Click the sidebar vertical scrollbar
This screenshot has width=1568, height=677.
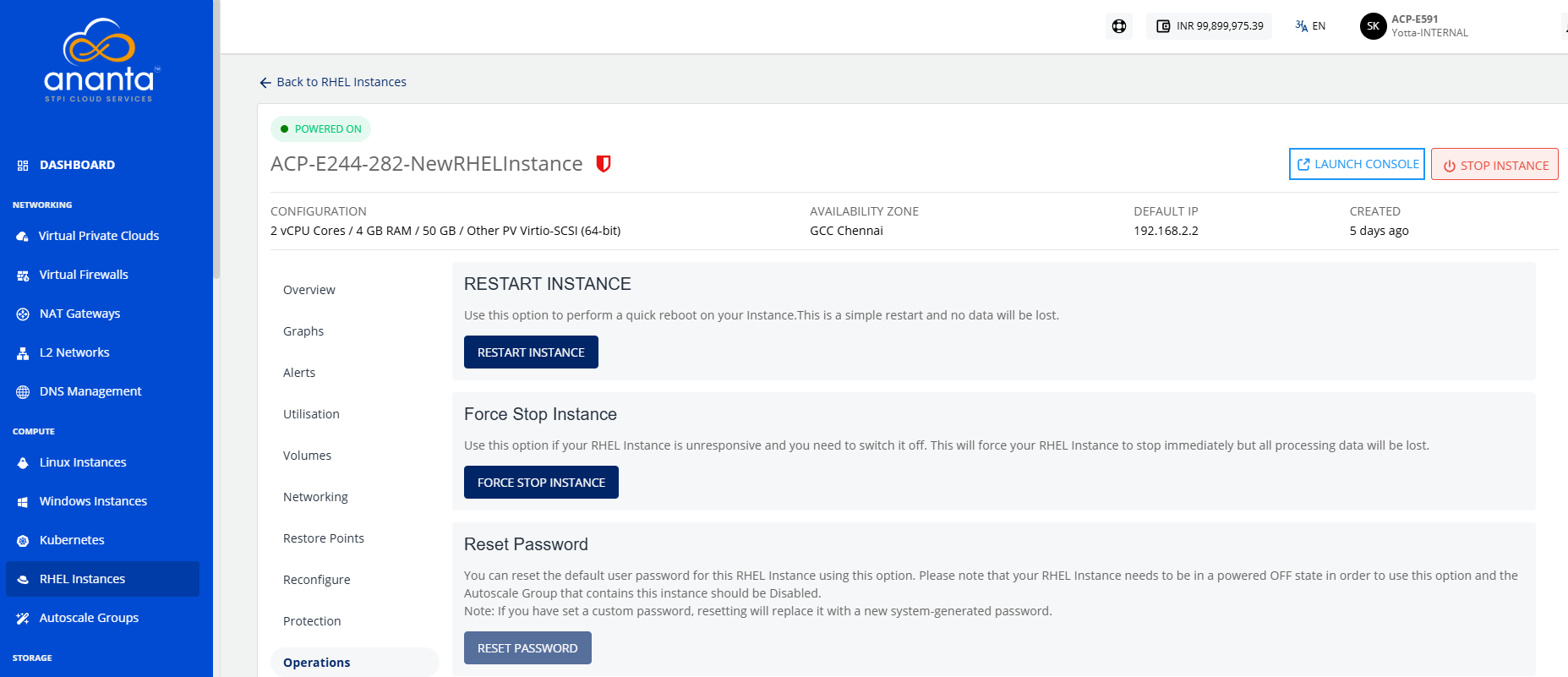pos(216,139)
